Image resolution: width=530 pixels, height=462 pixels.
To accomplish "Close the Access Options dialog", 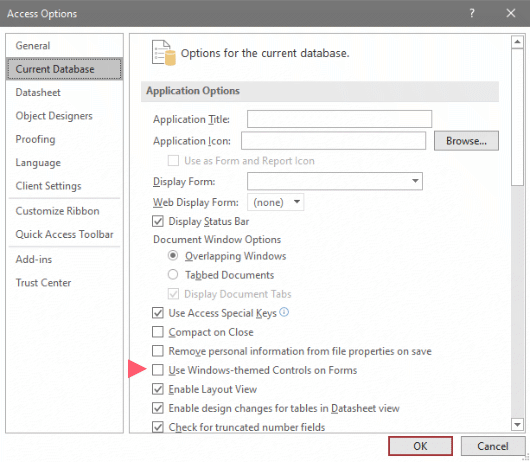I will 510,13.
